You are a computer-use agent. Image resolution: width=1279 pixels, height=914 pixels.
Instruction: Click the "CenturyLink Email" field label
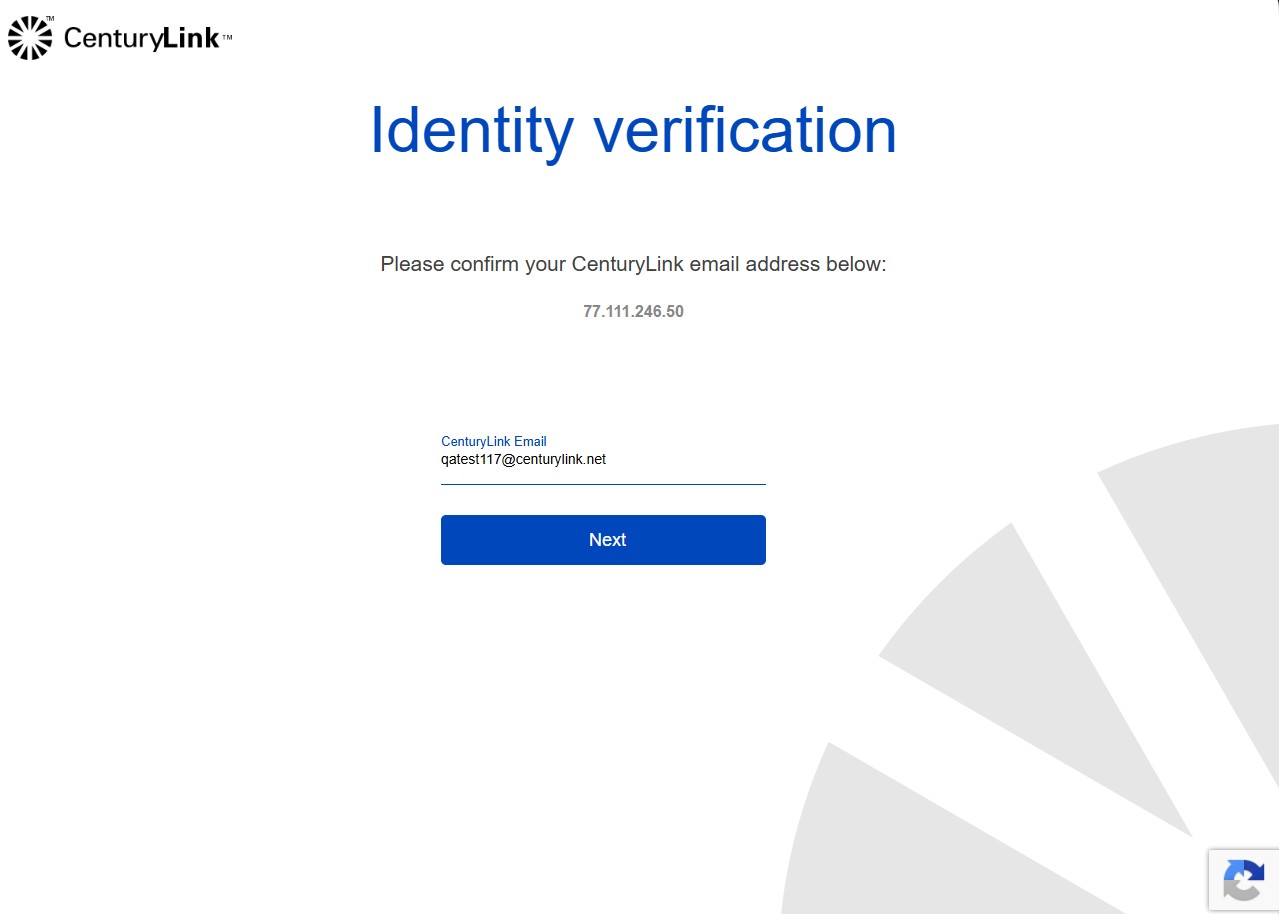point(494,441)
